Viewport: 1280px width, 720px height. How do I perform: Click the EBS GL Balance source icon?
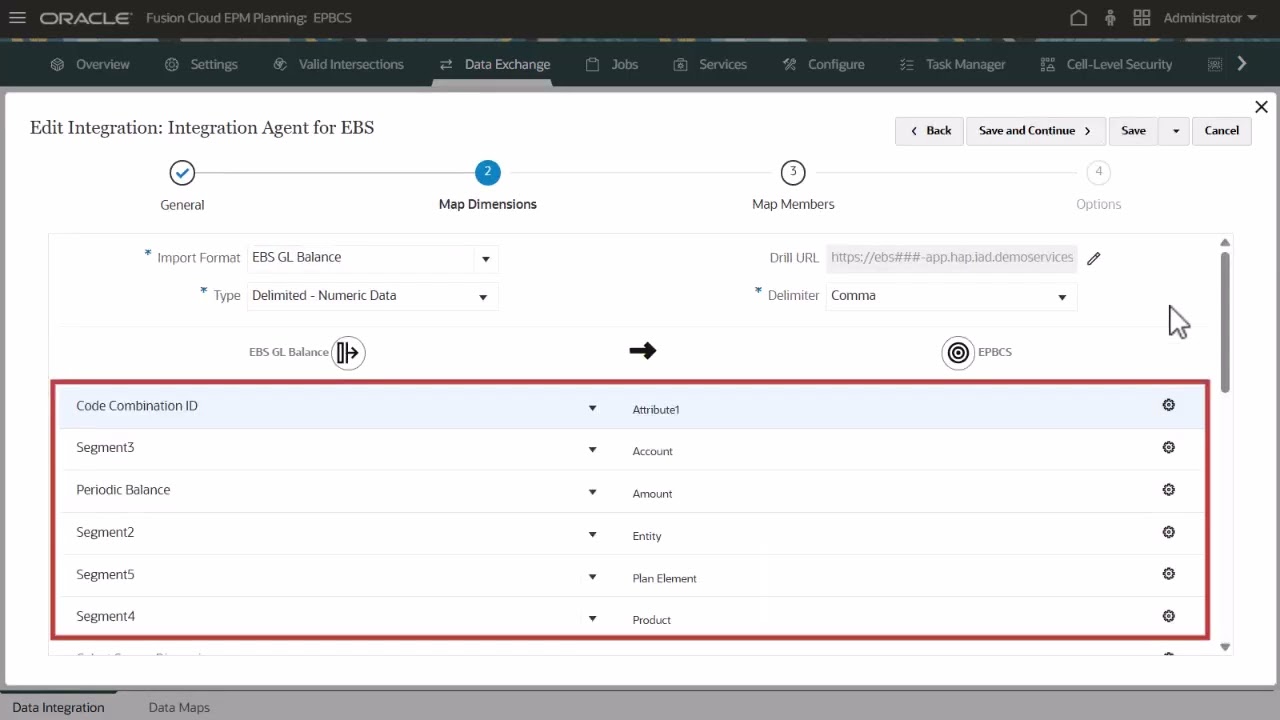[348, 352]
